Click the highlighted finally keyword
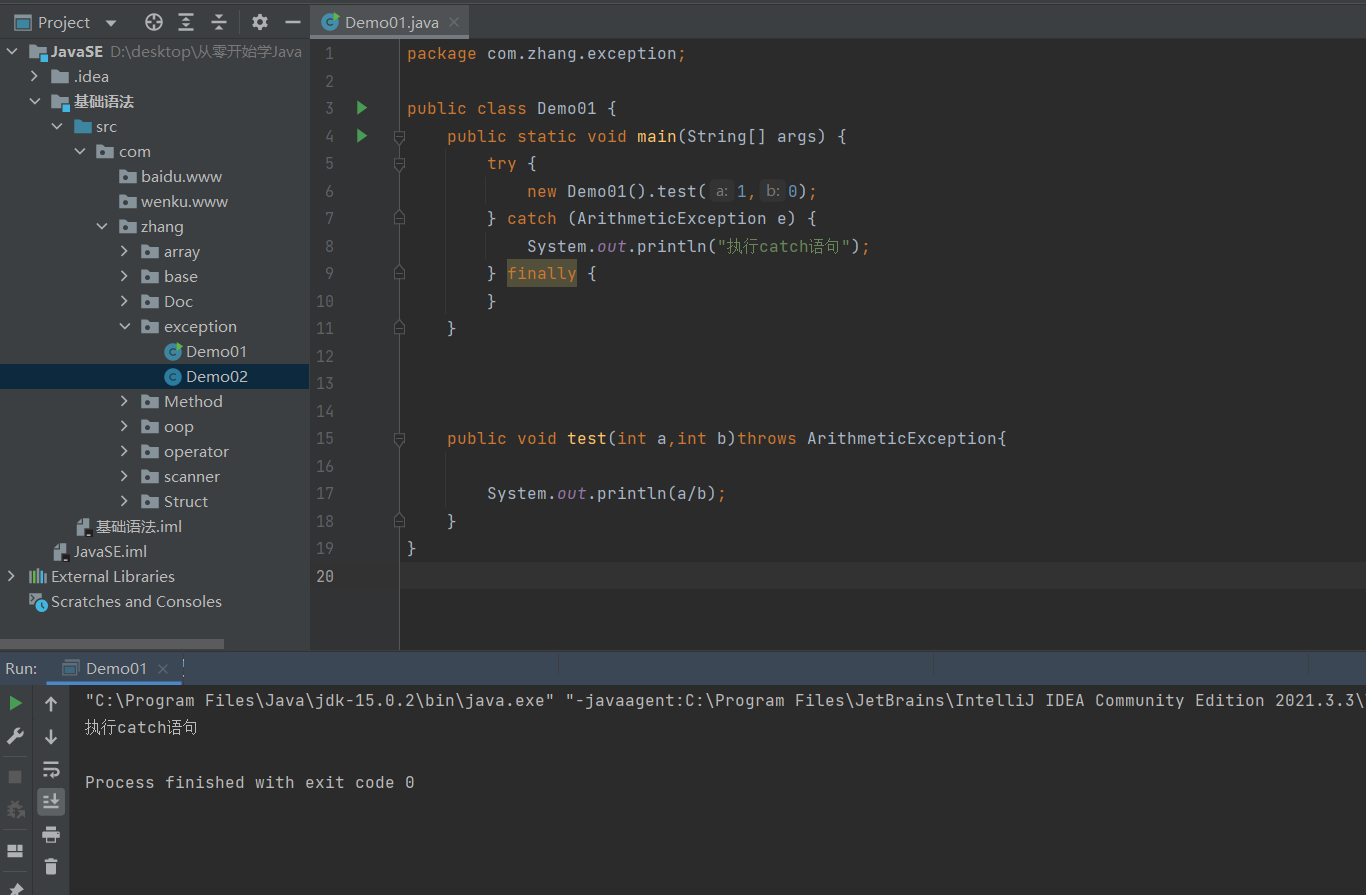 (542, 273)
